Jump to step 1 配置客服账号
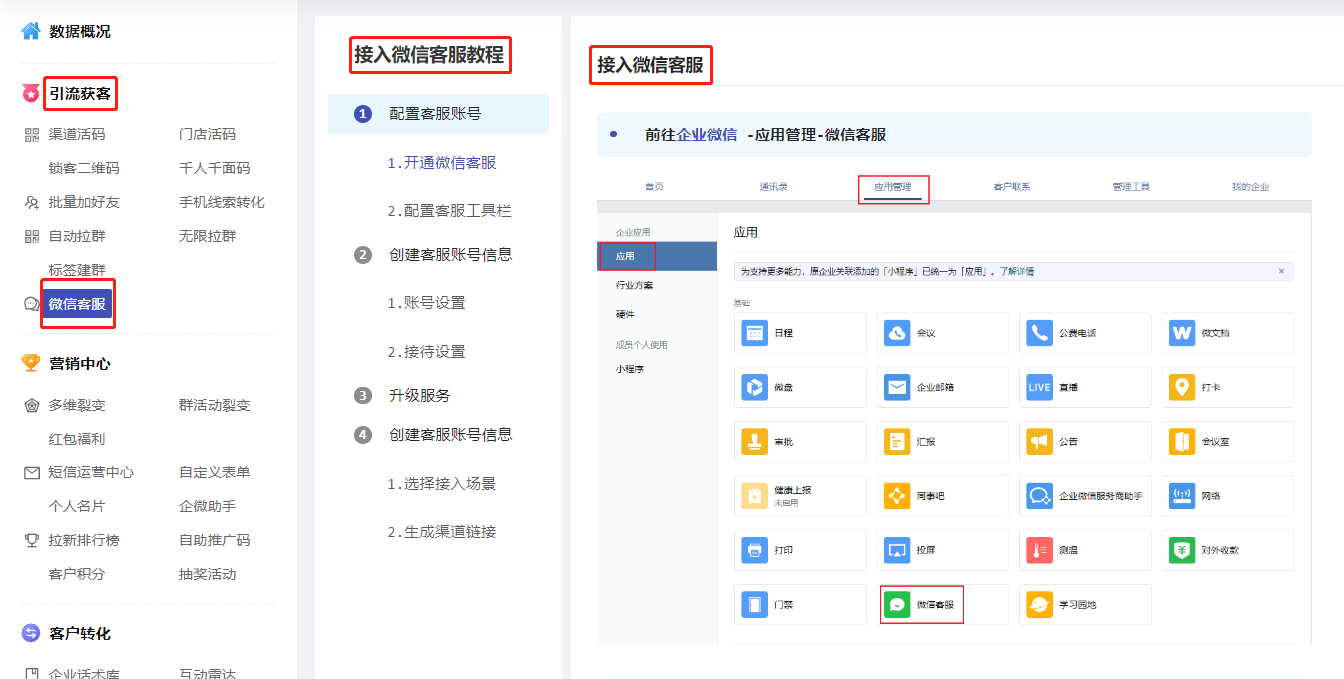The image size is (1344, 679). tap(438, 114)
